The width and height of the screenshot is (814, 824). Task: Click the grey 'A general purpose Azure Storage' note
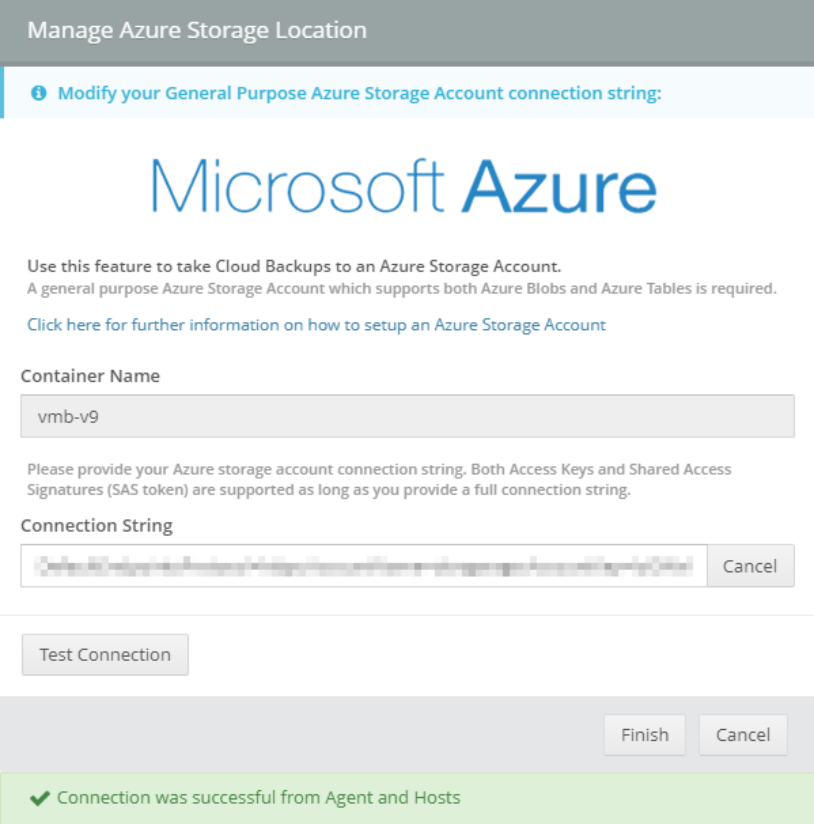[x=401, y=289]
